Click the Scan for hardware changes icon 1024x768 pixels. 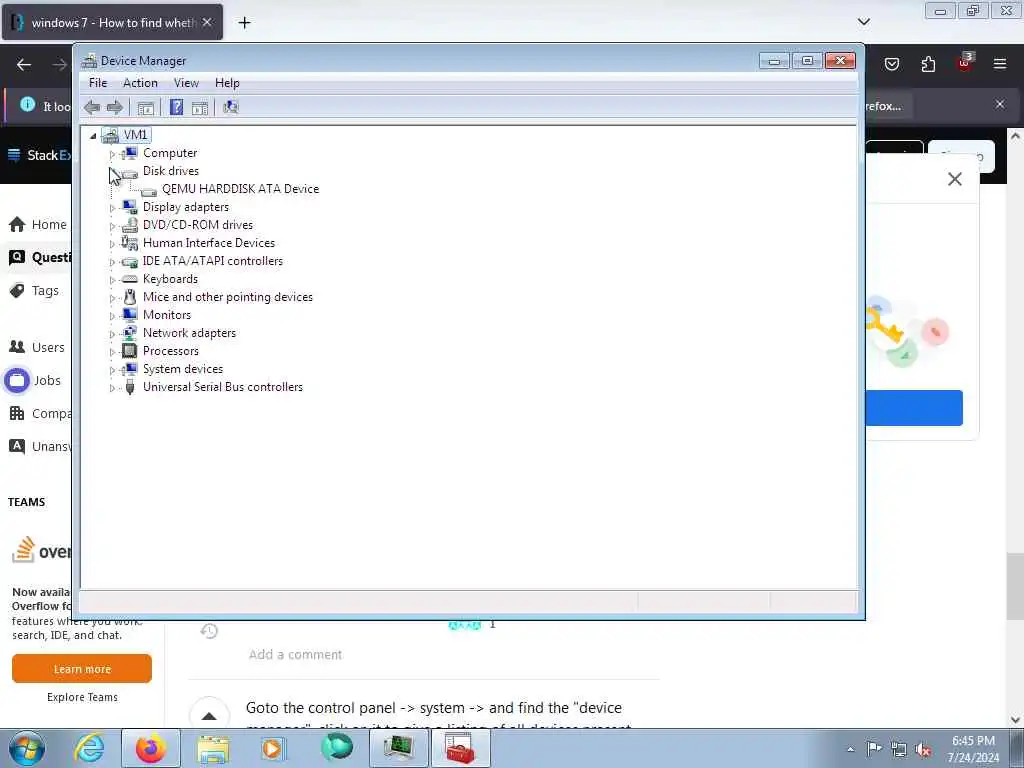pyautogui.click(x=231, y=107)
